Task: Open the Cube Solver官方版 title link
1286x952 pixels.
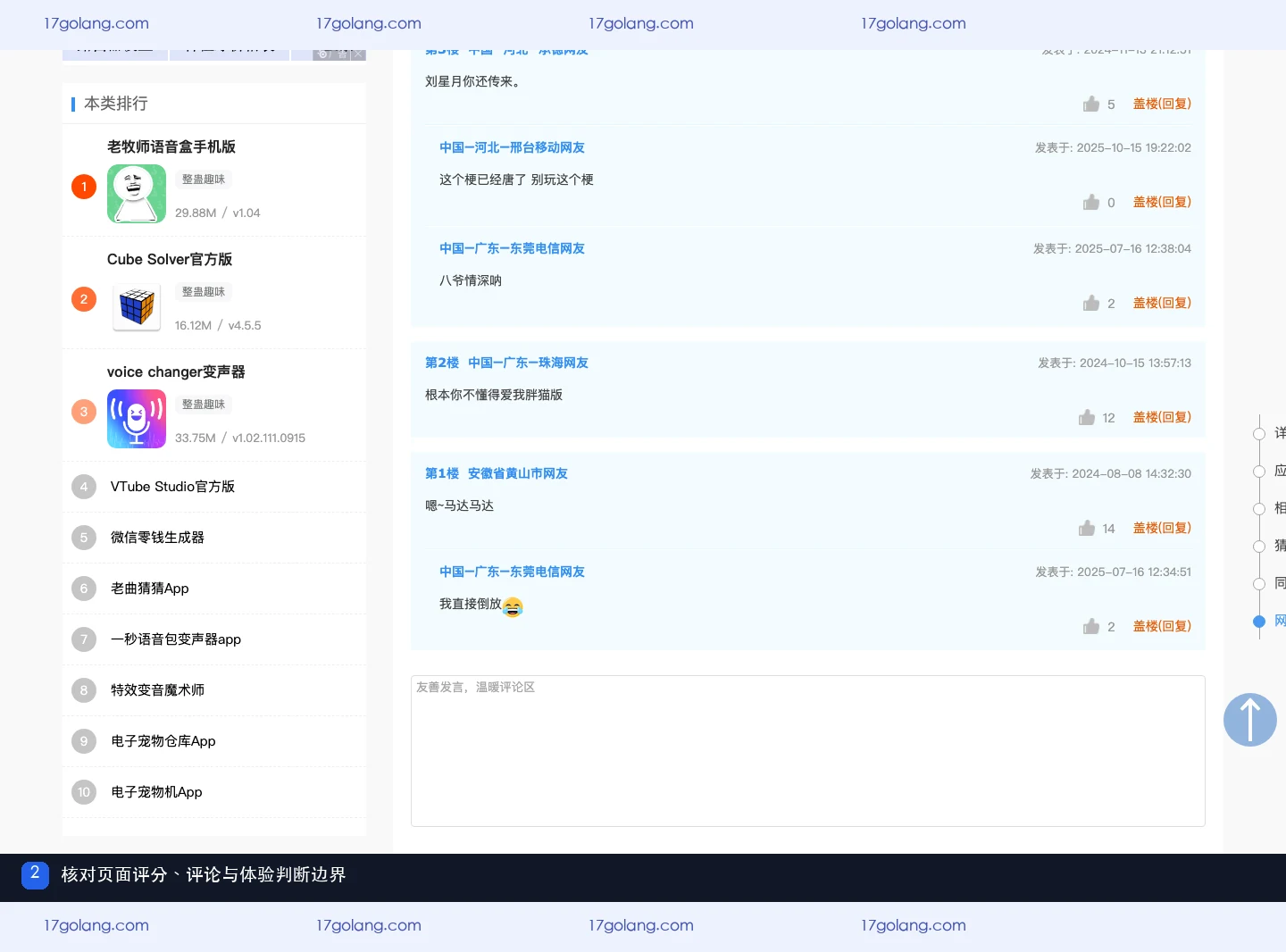Action: pos(170,259)
